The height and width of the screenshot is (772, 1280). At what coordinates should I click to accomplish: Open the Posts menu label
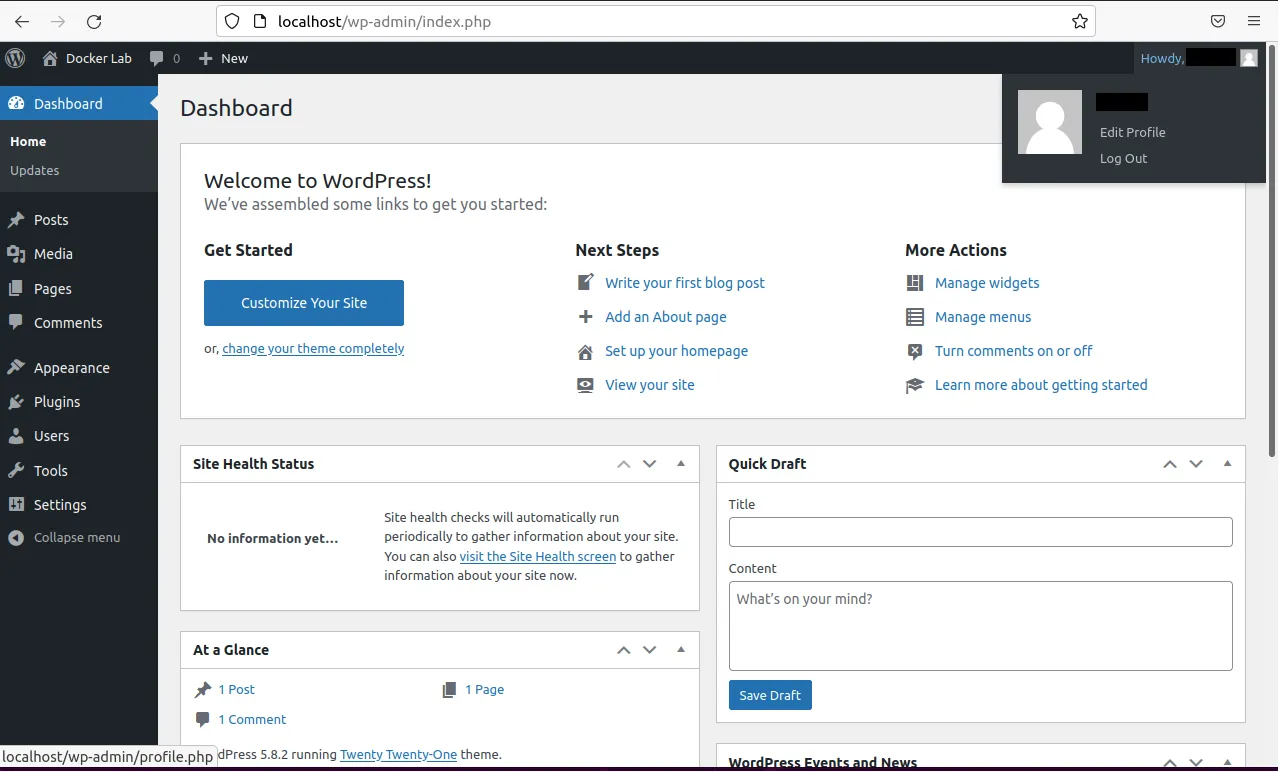(51, 220)
